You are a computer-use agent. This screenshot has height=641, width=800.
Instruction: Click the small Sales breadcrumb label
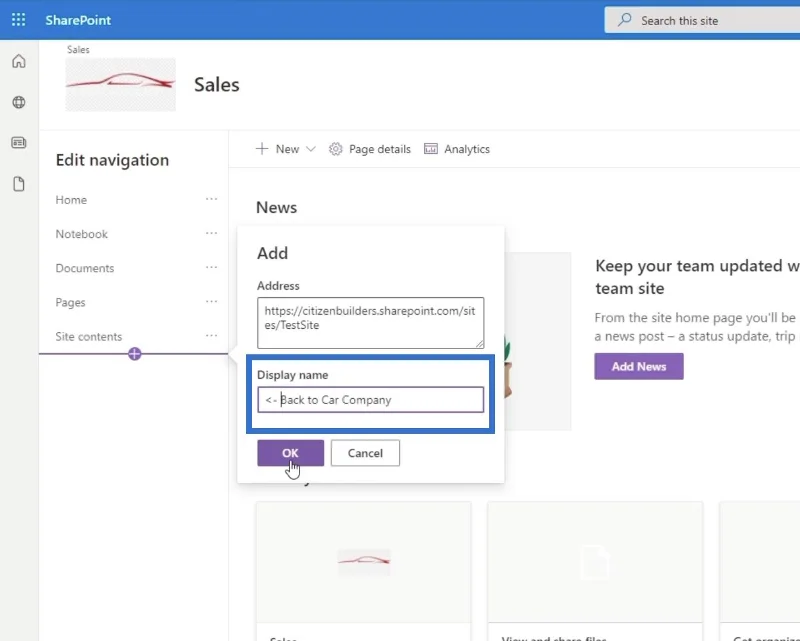(x=78, y=50)
